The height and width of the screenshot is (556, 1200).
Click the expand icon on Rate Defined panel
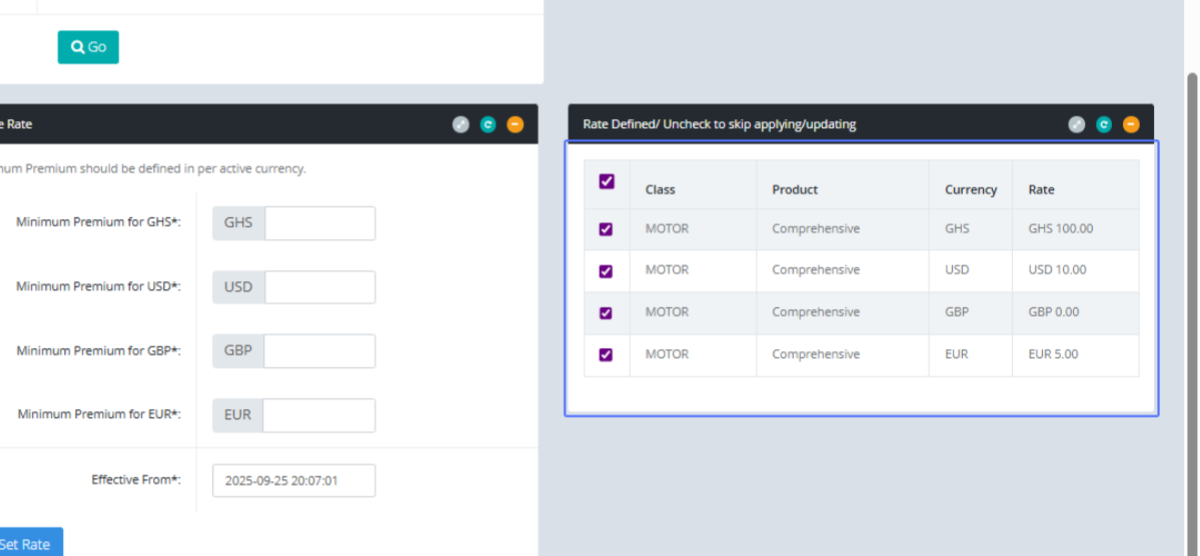click(1076, 125)
